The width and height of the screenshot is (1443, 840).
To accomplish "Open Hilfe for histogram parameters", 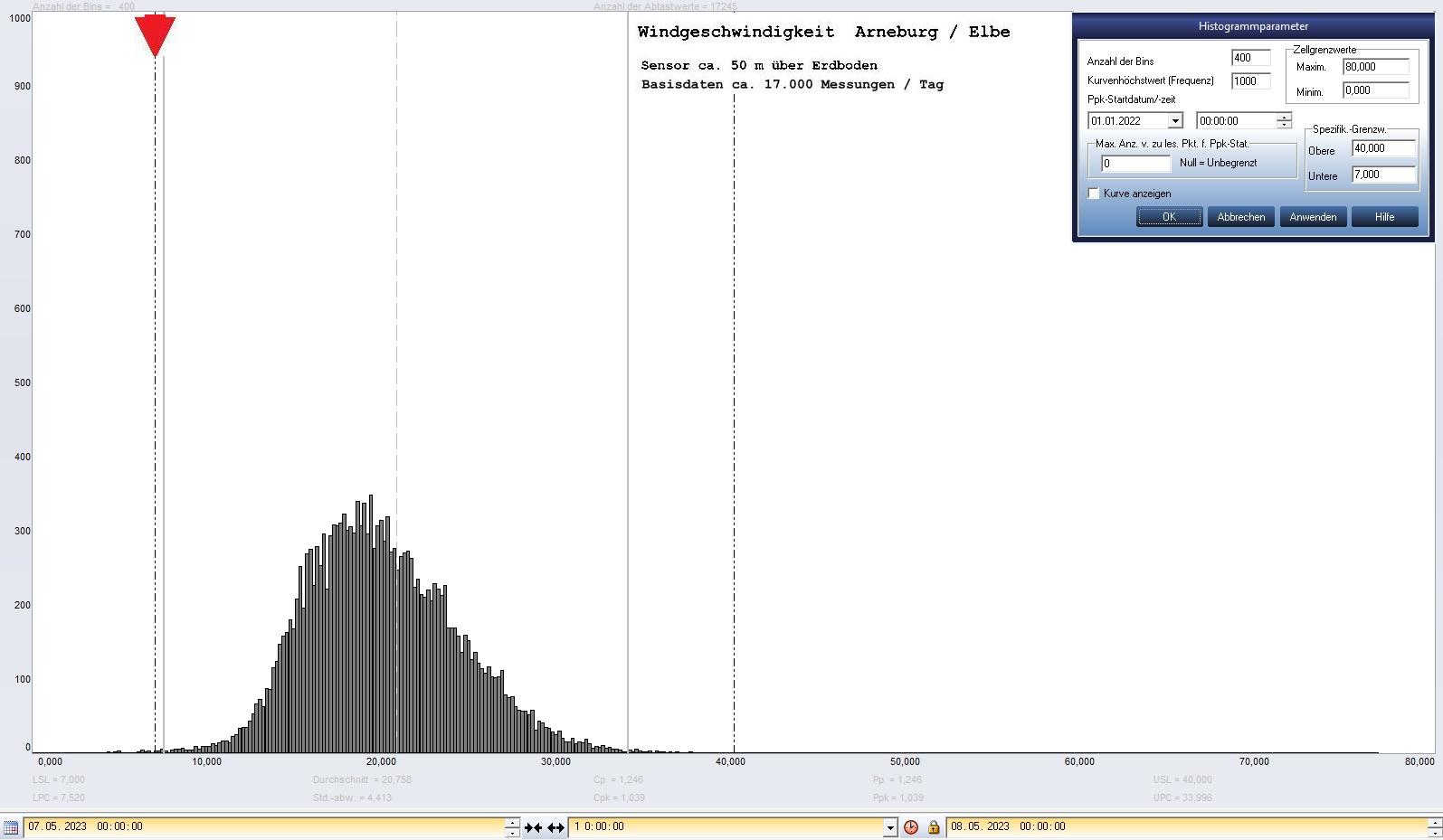I will (x=1384, y=217).
